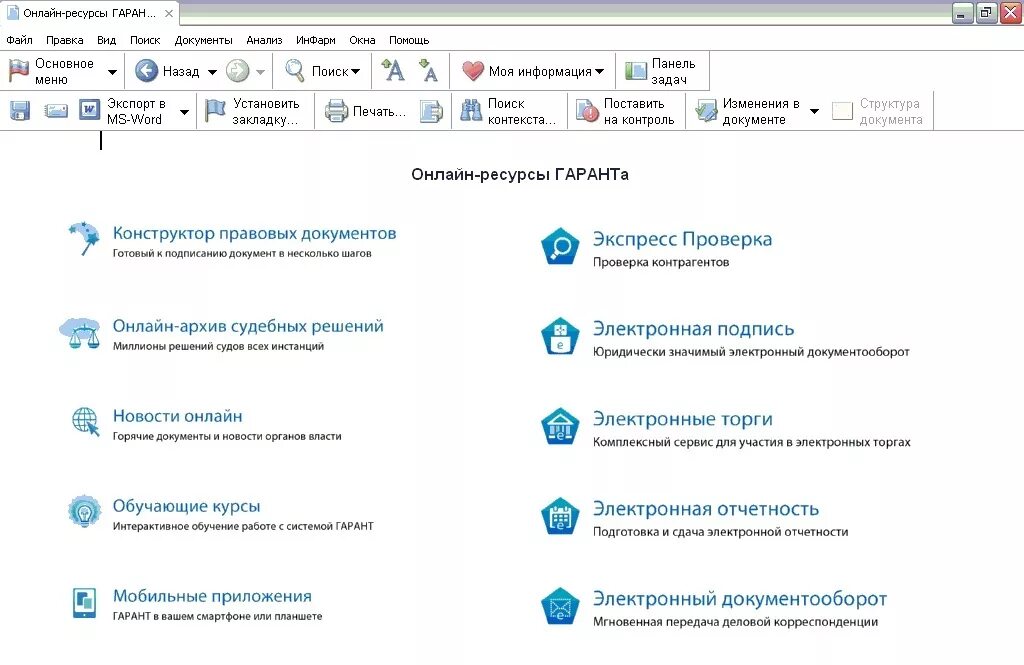The height and width of the screenshot is (665, 1024).
Task: Click the save floppy disk icon
Action: (x=20, y=111)
